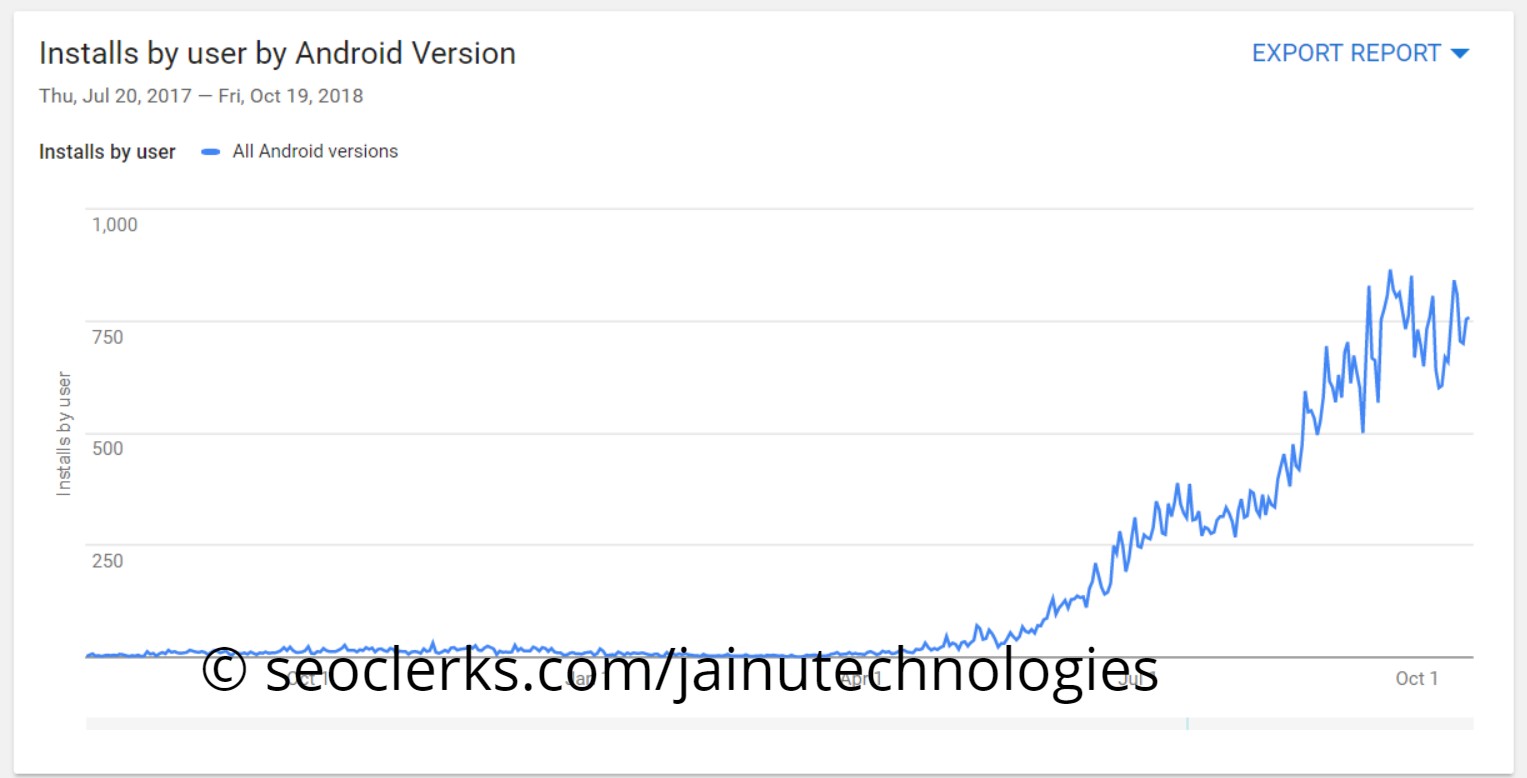Click the left end of the bottom range bar
Viewport: 1527px width, 778px height.
tap(92, 723)
